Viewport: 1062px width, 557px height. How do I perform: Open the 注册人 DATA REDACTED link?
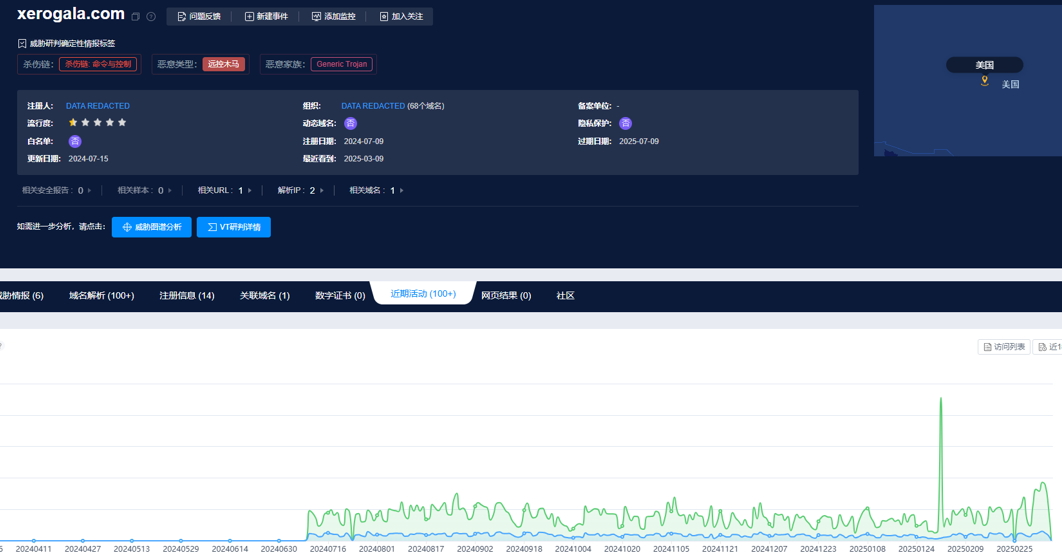point(98,106)
